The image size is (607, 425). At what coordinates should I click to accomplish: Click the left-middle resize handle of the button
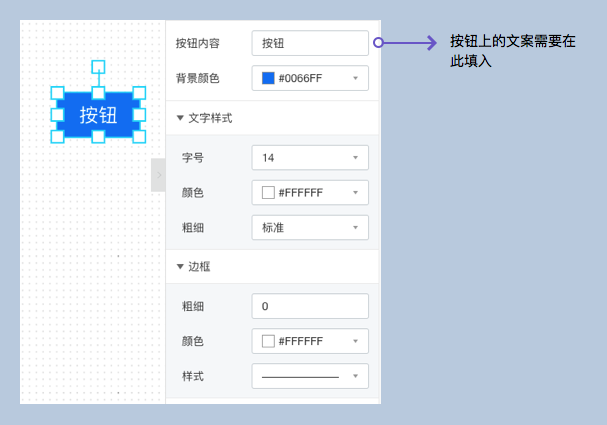coord(57,114)
